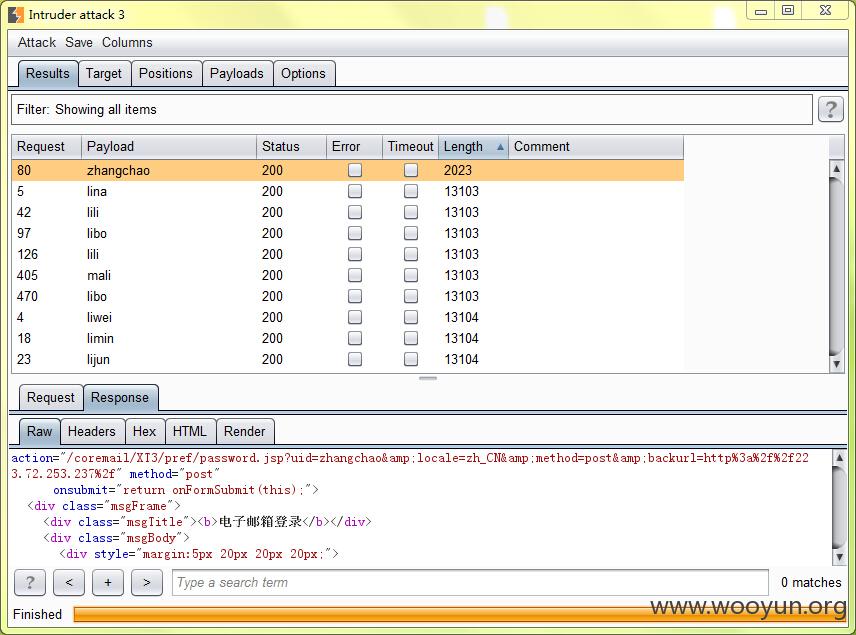Toggle Timeout checkbox for limin row
This screenshot has width=856, height=635.
click(x=411, y=339)
